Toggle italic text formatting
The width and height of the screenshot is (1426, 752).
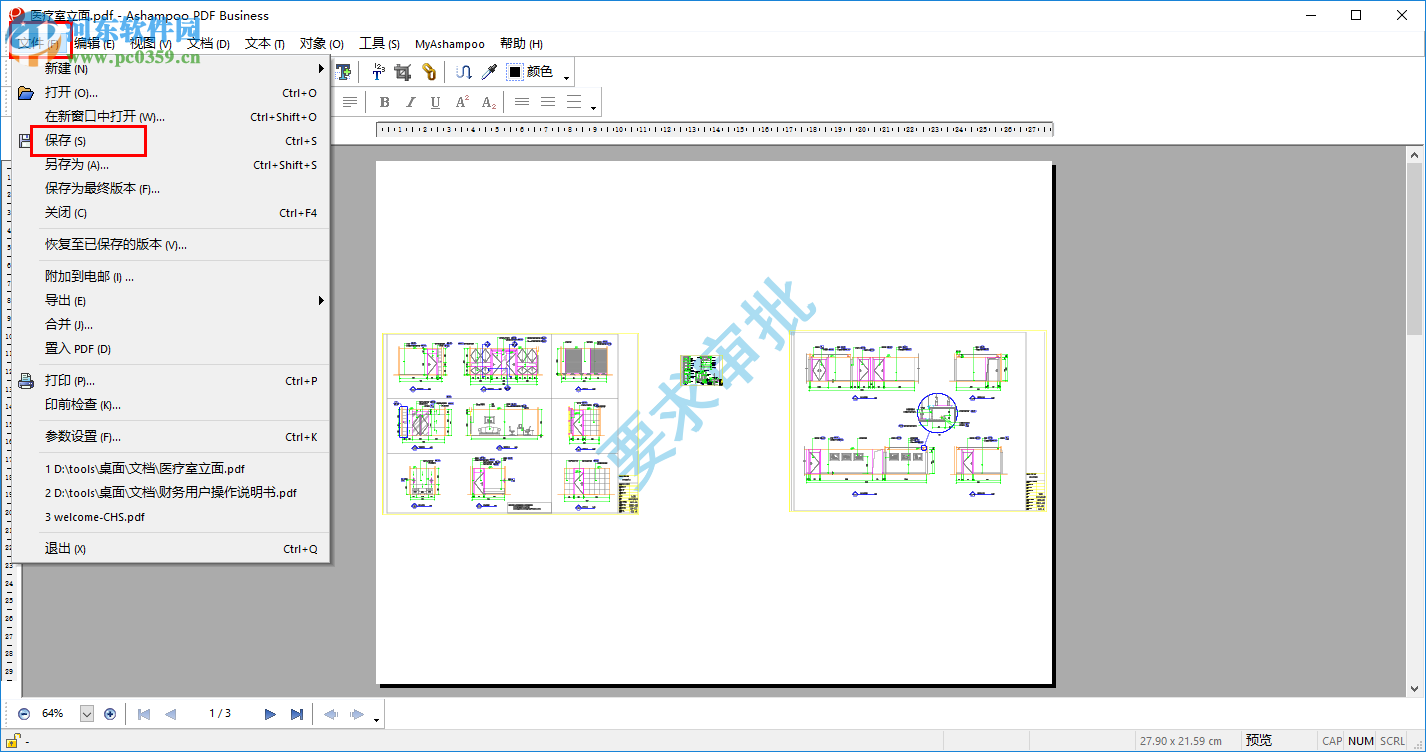[x=410, y=102]
